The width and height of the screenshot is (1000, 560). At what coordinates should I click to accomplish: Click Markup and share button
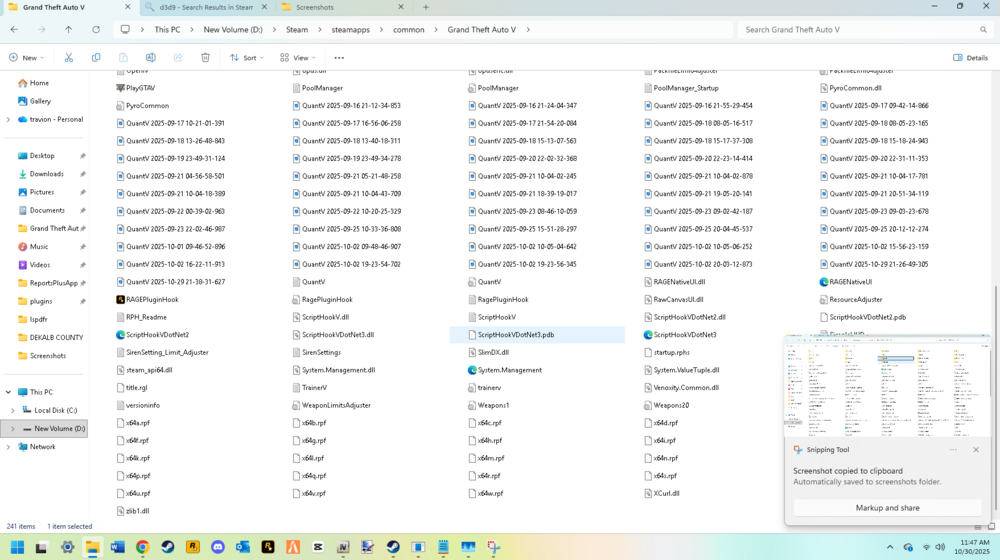tap(887, 508)
